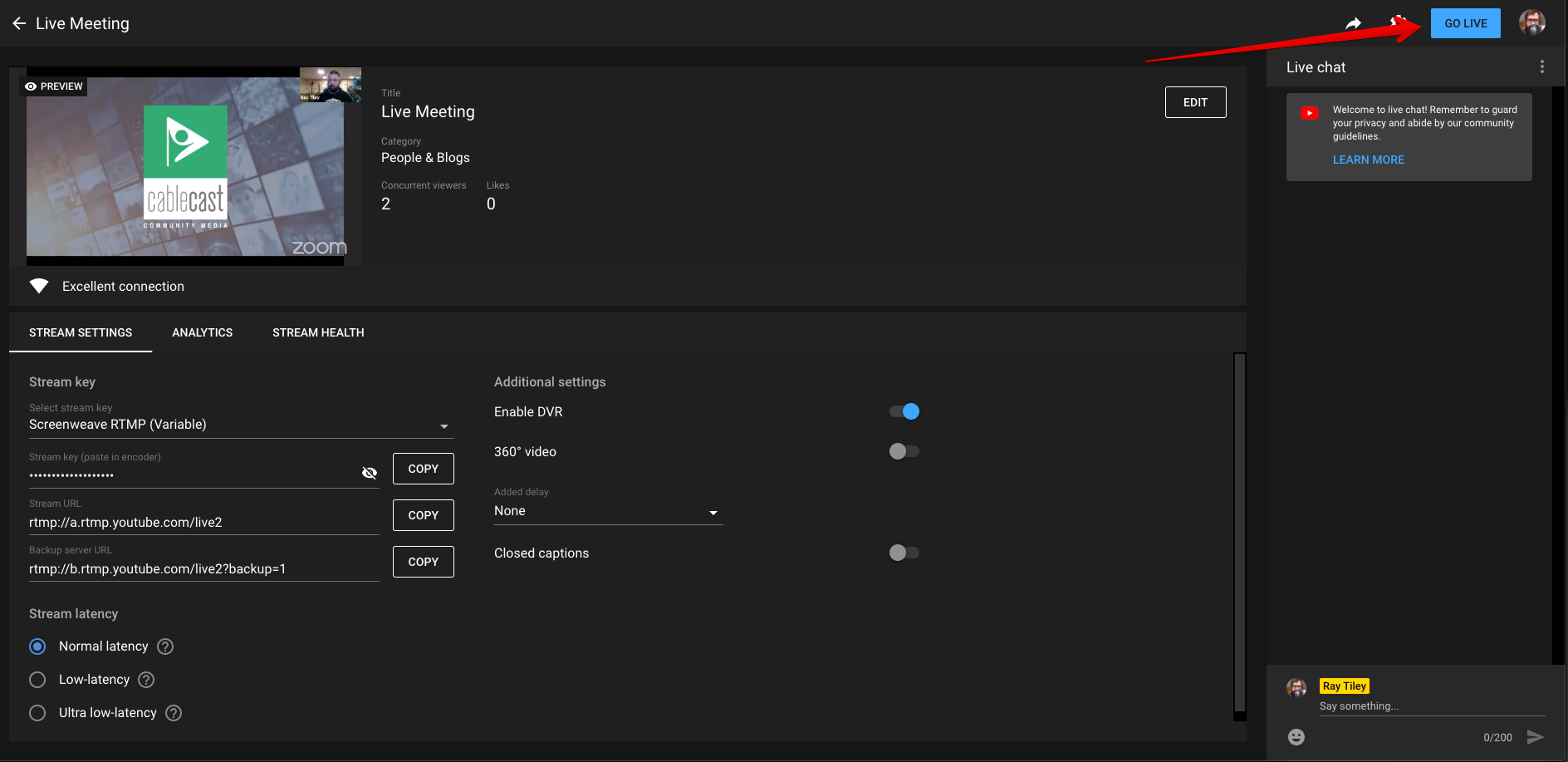Follow the LEARN MORE link in chat

pyautogui.click(x=1369, y=160)
